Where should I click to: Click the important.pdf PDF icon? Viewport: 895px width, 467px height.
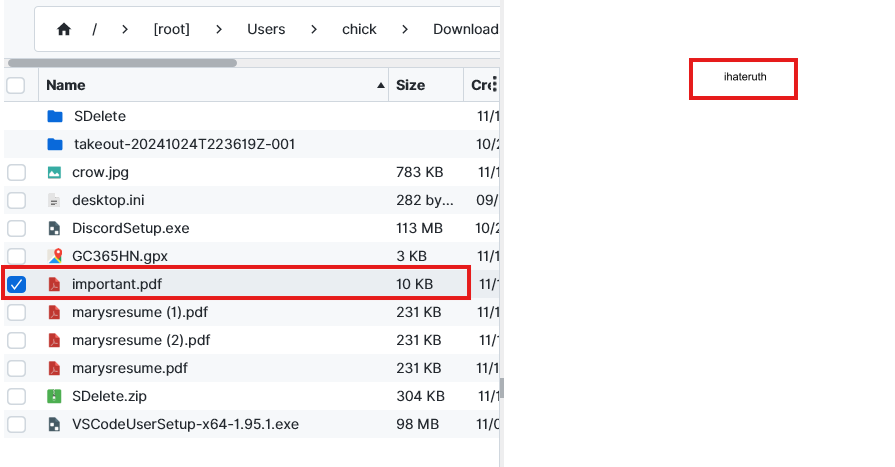pyautogui.click(x=55, y=284)
